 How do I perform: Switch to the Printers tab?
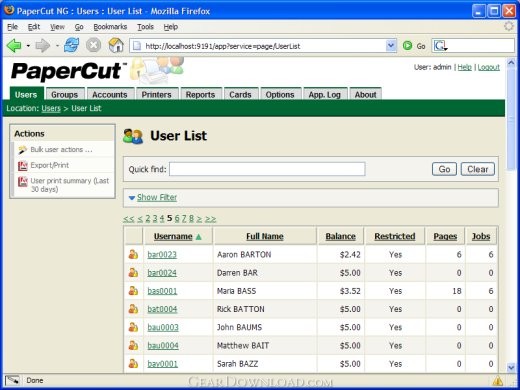click(156, 94)
